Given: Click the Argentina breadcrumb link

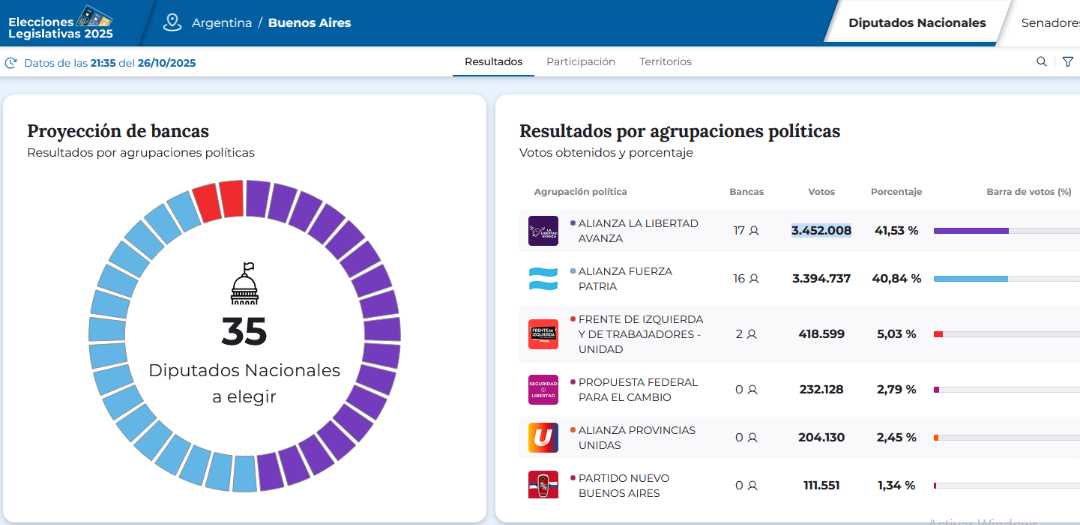Looking at the screenshot, I should coord(222,23).
